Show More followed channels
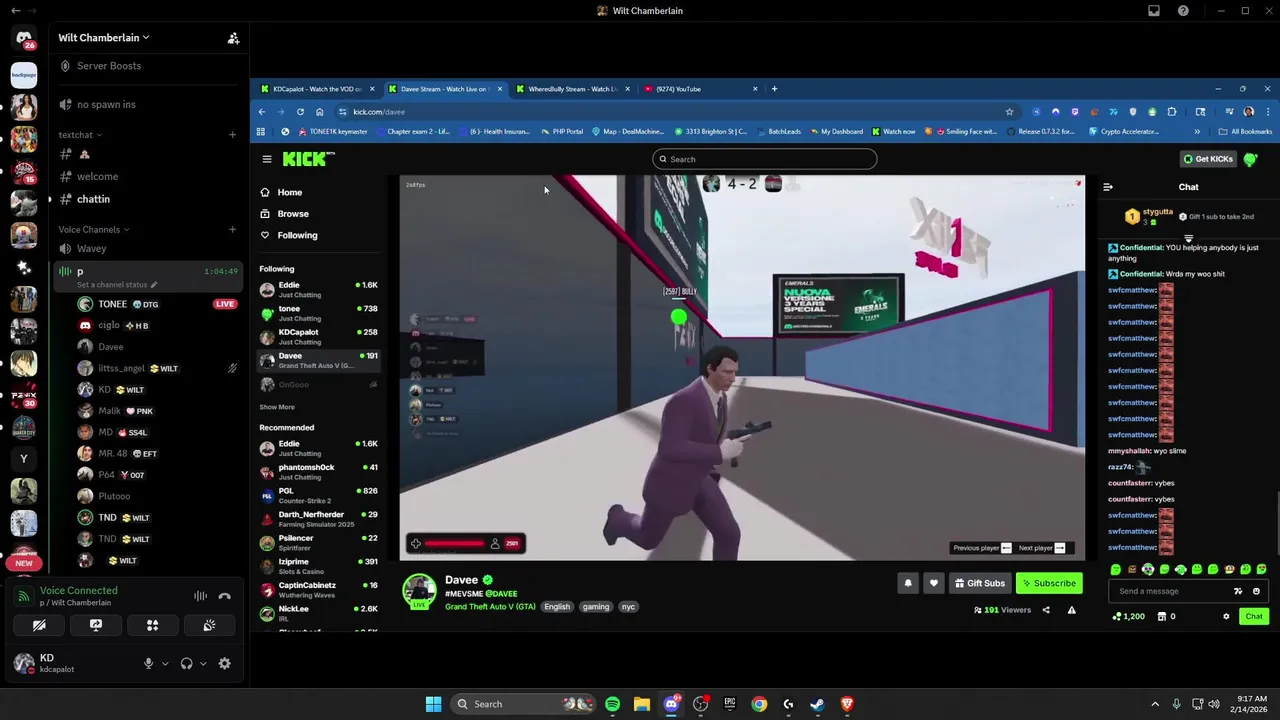The image size is (1280, 720). [277, 407]
